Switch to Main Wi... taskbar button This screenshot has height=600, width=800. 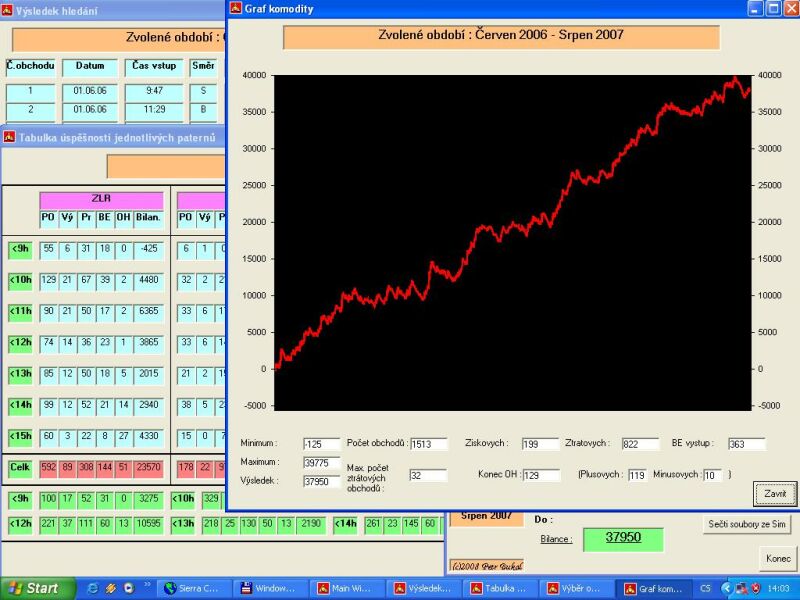[x=347, y=588]
